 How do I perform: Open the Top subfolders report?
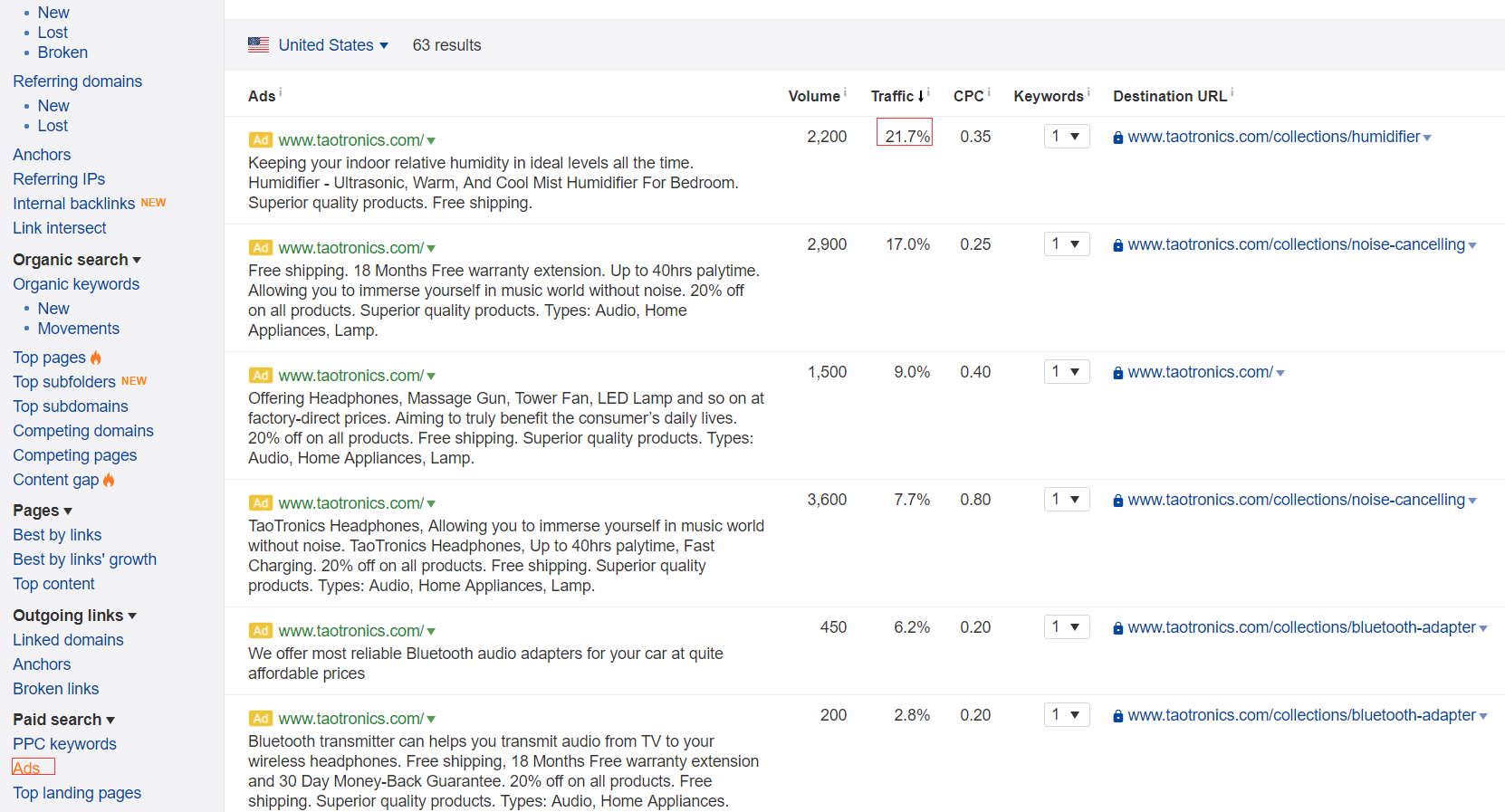pos(64,382)
